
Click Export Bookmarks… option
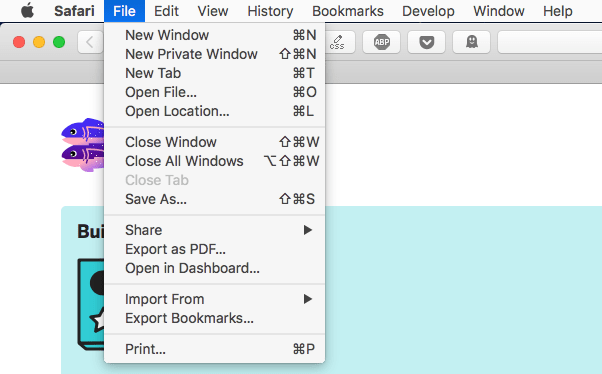pyautogui.click(x=215, y=318)
